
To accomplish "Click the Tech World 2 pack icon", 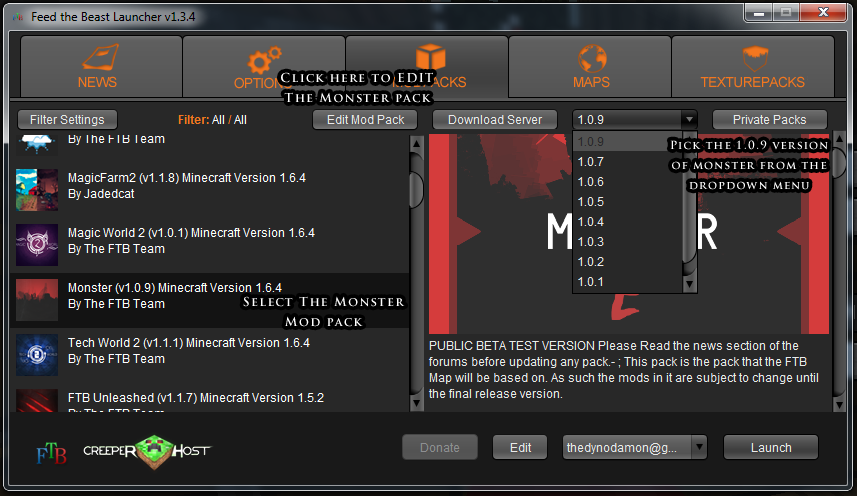I will [37, 355].
